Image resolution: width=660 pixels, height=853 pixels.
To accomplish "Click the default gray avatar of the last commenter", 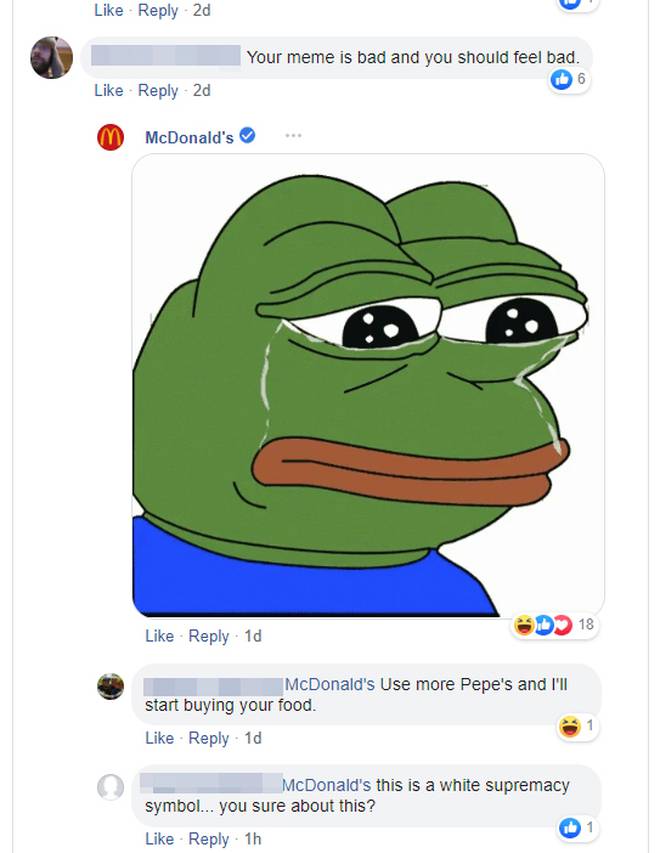I will pos(110,787).
